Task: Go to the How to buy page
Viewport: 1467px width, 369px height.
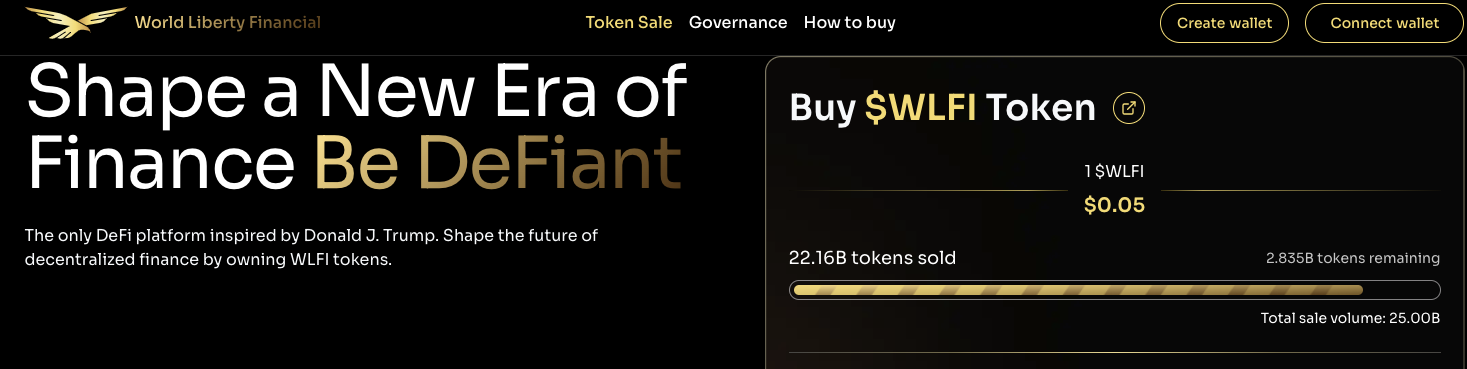Action: pos(850,22)
